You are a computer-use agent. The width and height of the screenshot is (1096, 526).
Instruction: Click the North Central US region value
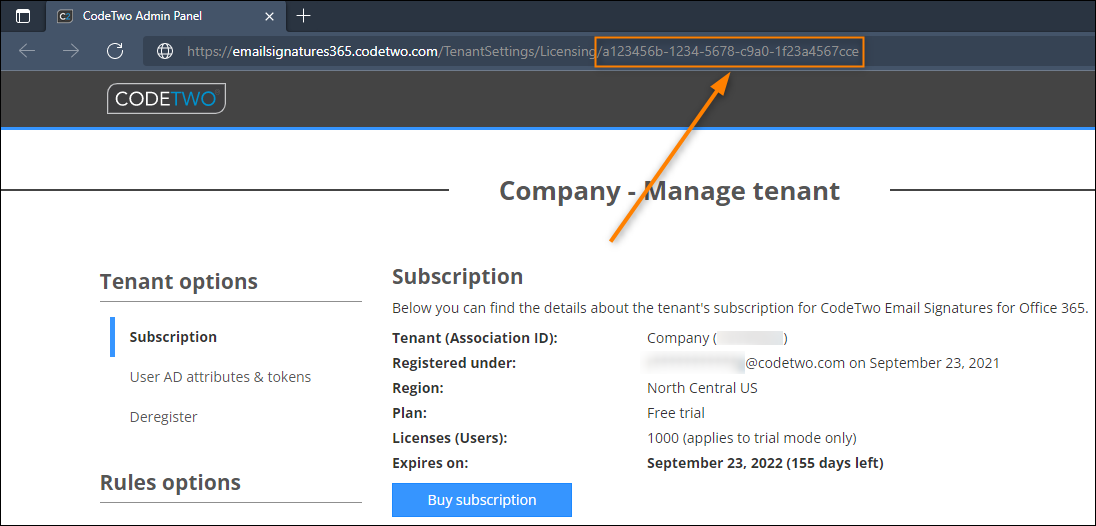pos(702,388)
